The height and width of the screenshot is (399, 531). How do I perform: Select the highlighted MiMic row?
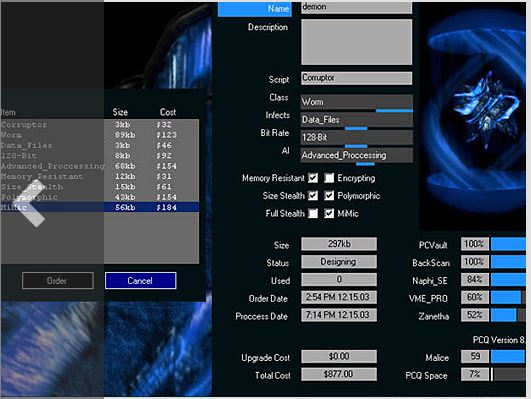pyautogui.click(x=100, y=207)
